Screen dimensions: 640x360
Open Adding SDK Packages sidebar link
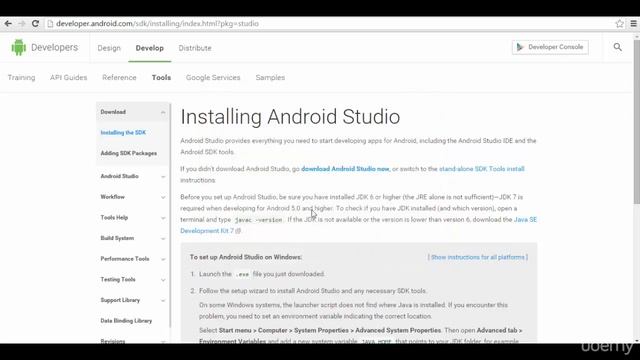(x=129, y=153)
